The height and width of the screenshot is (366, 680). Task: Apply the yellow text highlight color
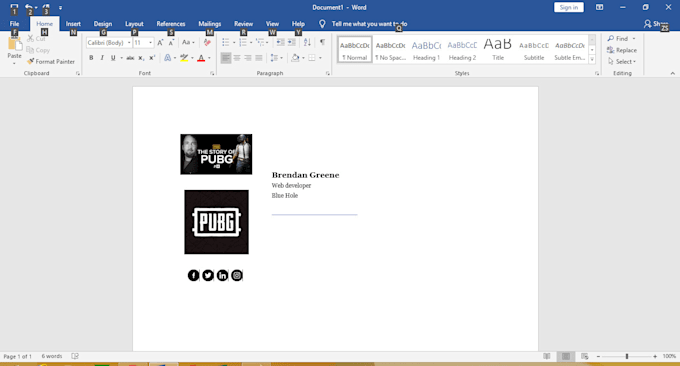click(x=184, y=58)
